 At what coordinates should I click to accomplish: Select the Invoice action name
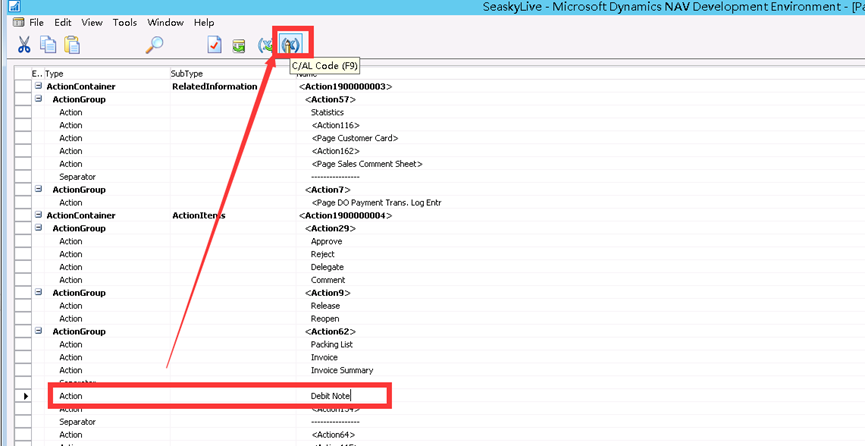pyautogui.click(x=324, y=357)
